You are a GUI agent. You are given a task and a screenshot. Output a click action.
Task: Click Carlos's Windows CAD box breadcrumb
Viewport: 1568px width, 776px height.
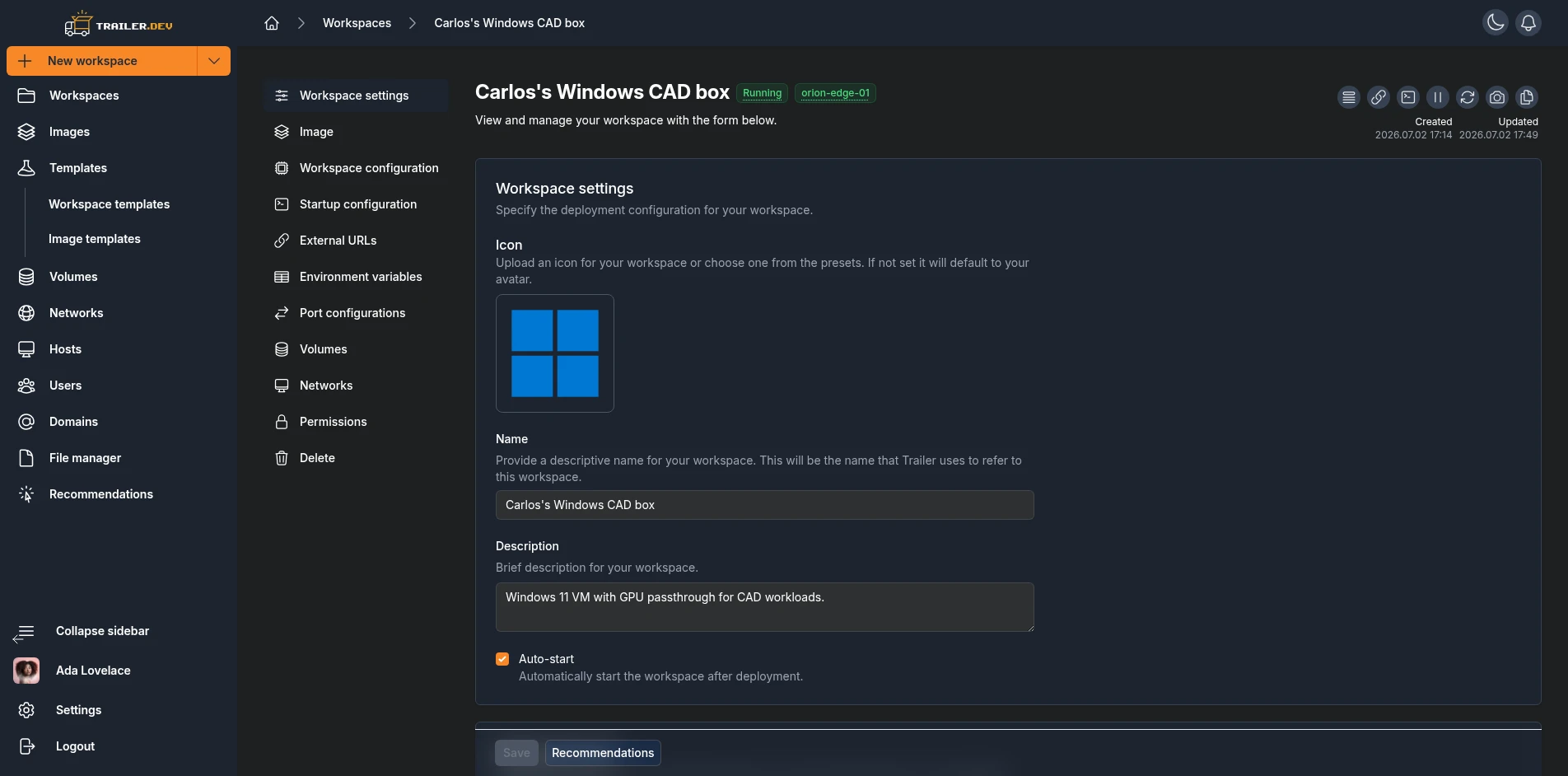[x=509, y=23]
